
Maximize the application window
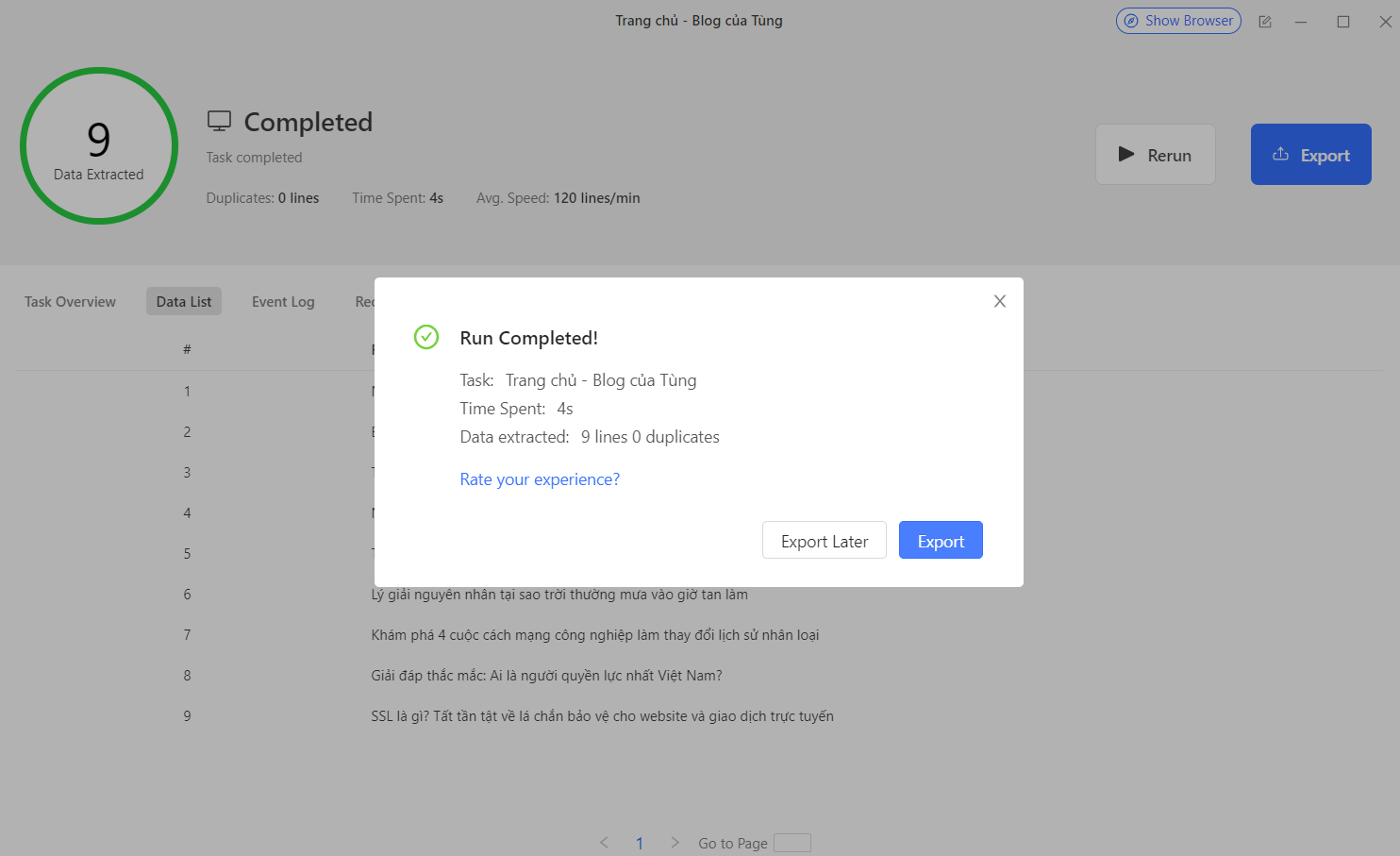(x=1343, y=22)
